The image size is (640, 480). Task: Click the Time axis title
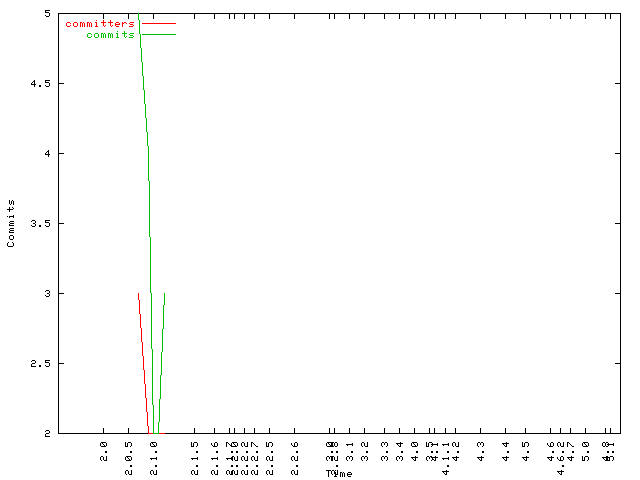tap(338, 473)
